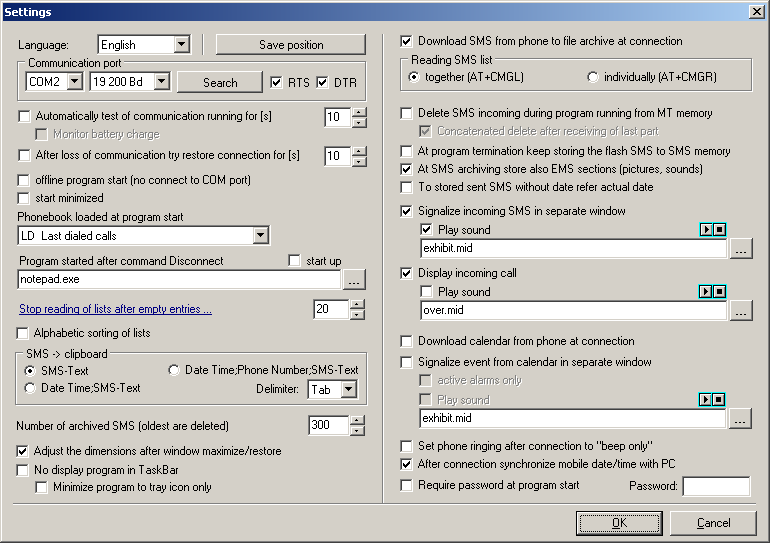Select individually (AT+CMGR) reading option
770x543 pixels.
(x=593, y=77)
